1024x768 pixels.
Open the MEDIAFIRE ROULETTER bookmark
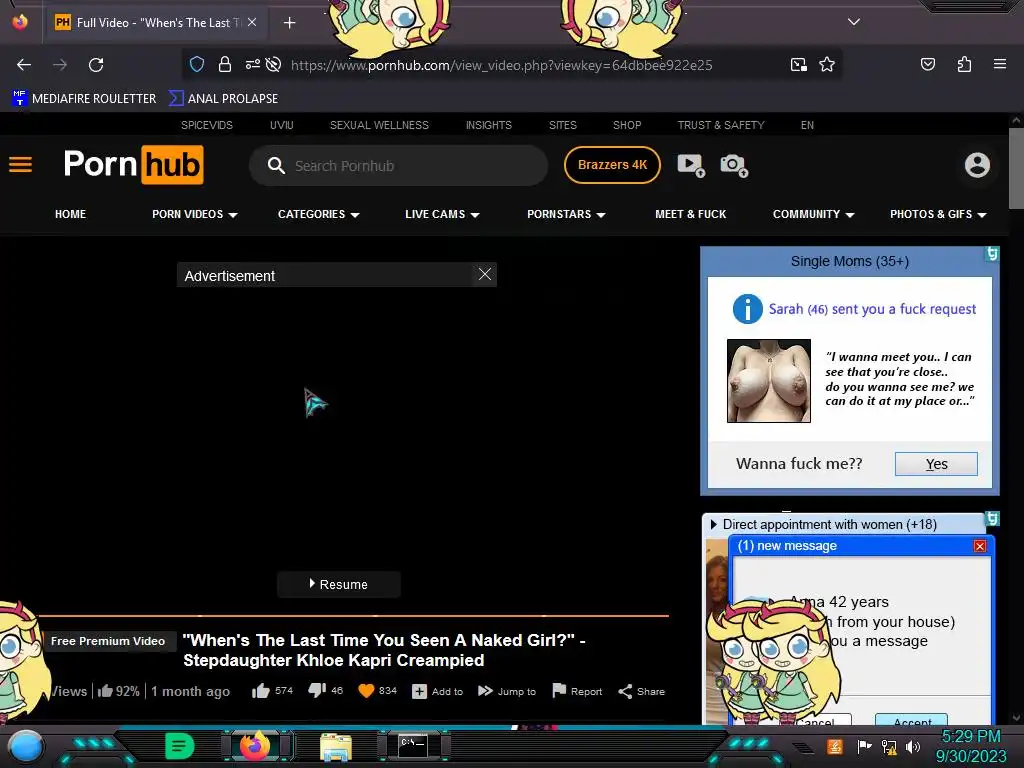point(84,99)
